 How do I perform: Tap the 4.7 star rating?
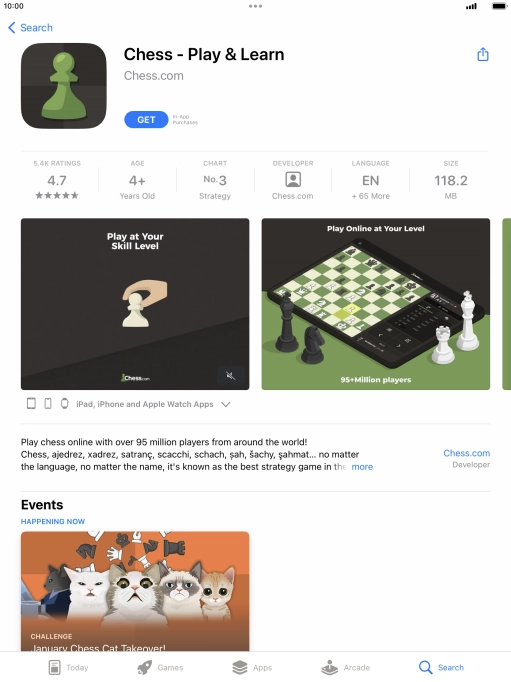point(57,180)
